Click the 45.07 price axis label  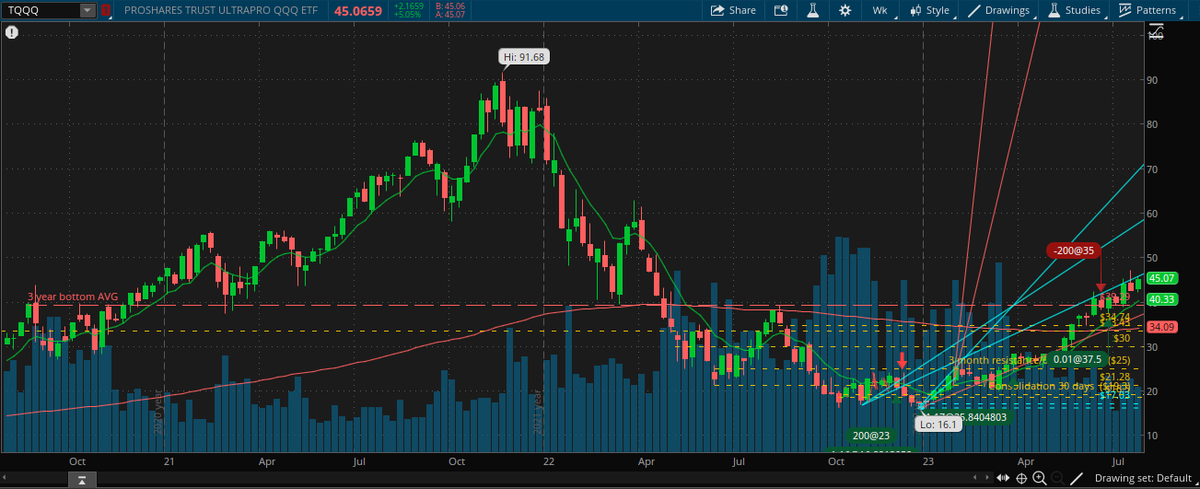click(x=1160, y=278)
